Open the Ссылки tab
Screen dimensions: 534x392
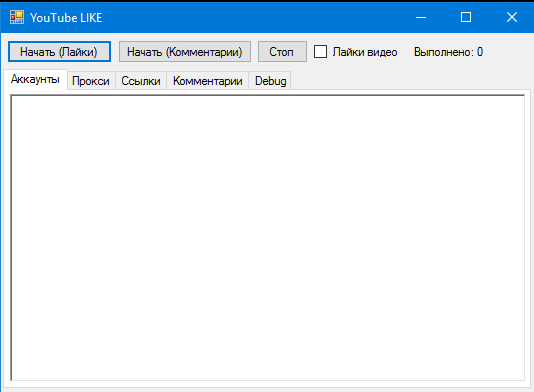[x=141, y=81]
